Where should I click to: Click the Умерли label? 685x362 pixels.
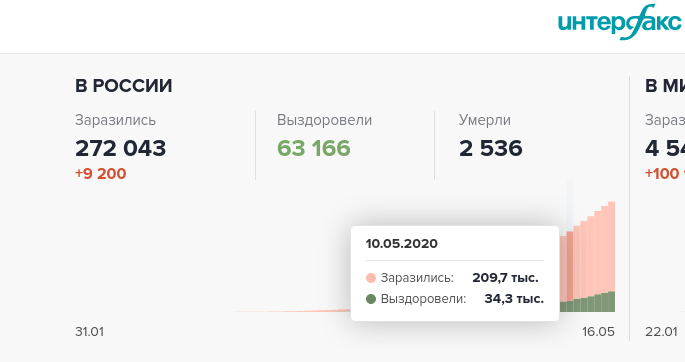click(484, 120)
